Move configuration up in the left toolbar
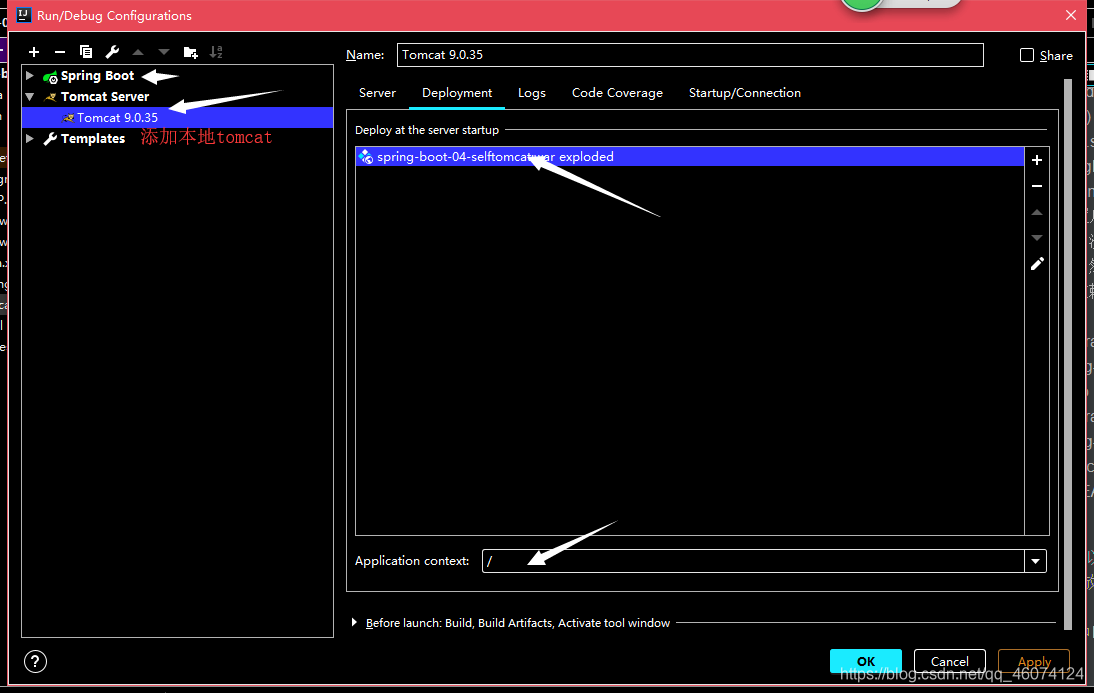The image size is (1094, 693). pyautogui.click(x=138, y=52)
